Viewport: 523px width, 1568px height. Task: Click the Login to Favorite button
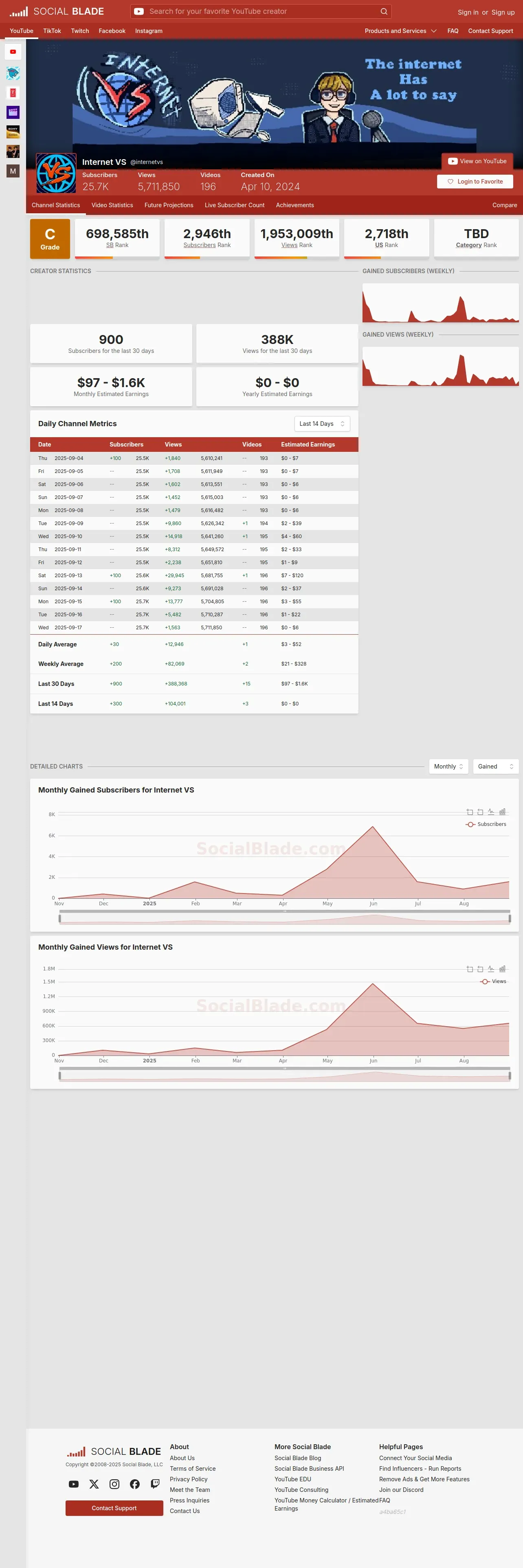[475, 182]
